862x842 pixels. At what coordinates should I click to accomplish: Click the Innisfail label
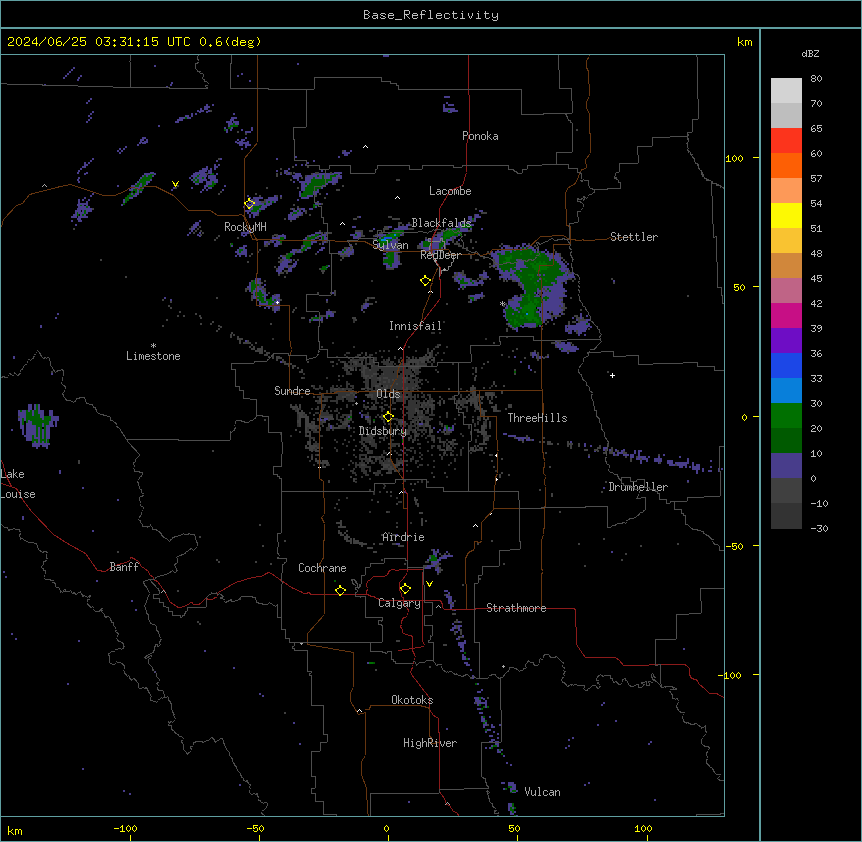(416, 326)
